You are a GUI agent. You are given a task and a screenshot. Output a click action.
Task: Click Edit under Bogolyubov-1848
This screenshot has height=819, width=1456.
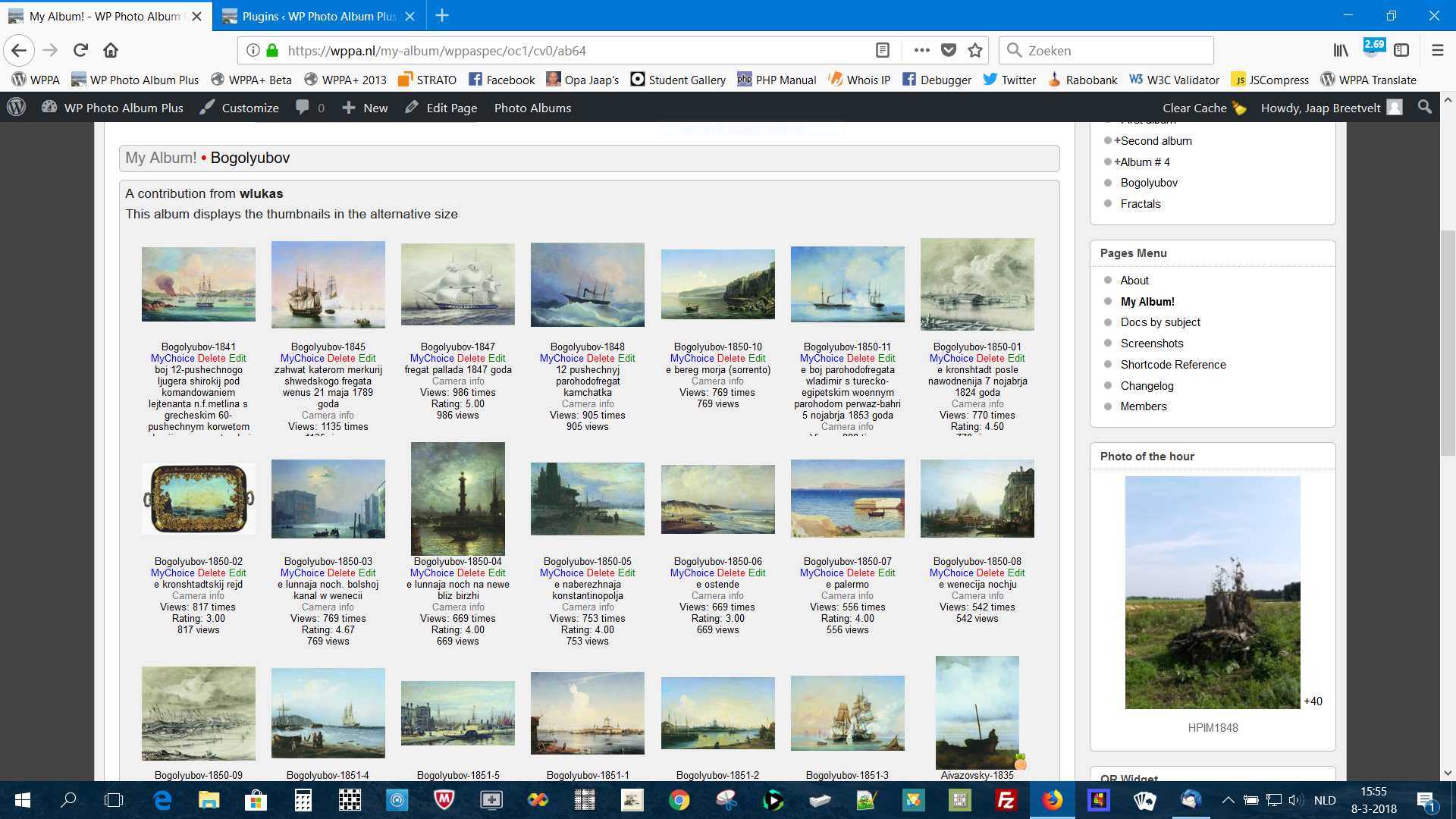tap(626, 359)
